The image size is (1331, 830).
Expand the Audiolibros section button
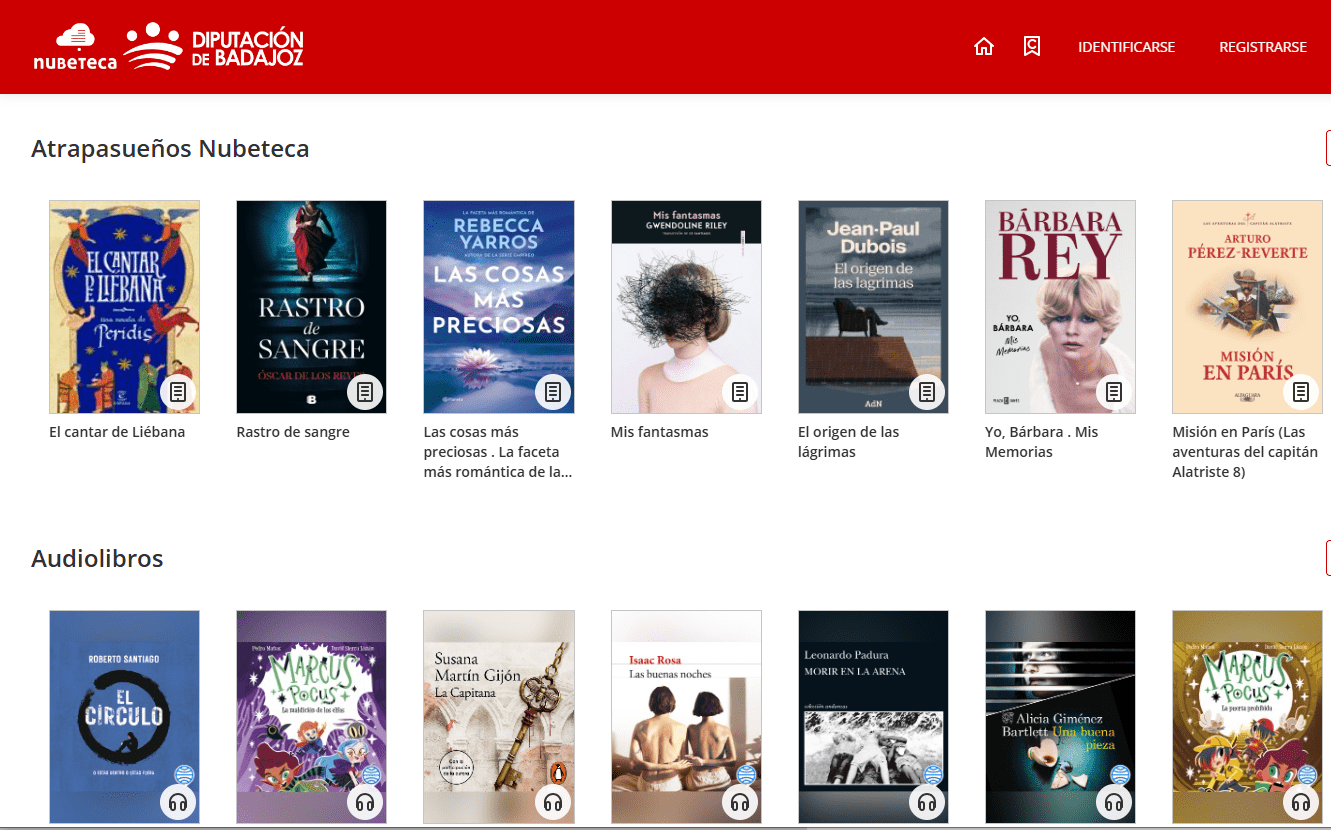[1327, 558]
